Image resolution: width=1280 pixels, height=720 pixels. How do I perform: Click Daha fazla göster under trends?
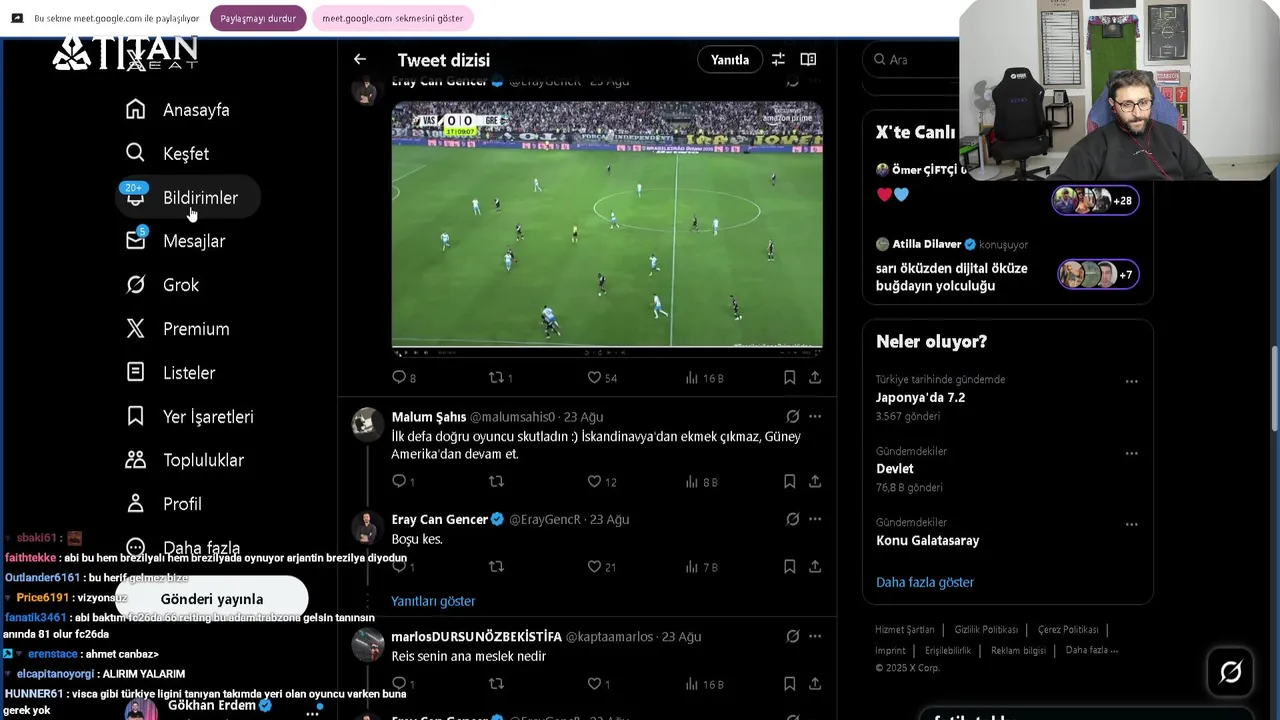(x=925, y=582)
